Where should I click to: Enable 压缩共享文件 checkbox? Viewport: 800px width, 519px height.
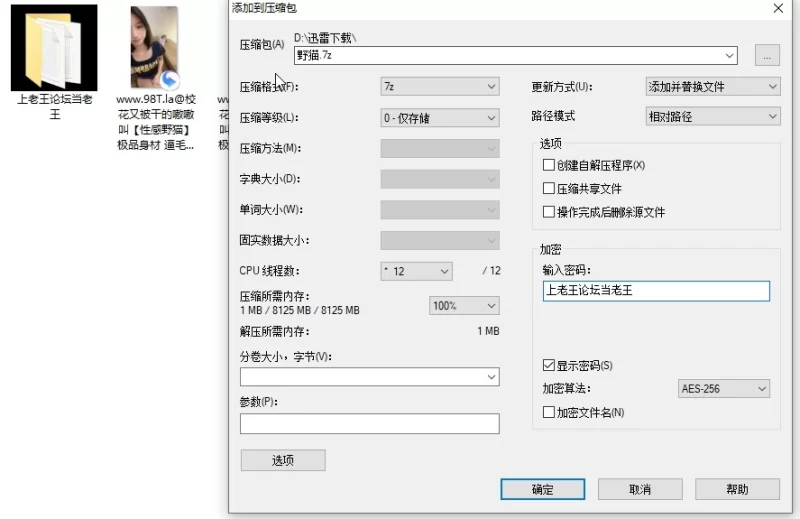549,188
